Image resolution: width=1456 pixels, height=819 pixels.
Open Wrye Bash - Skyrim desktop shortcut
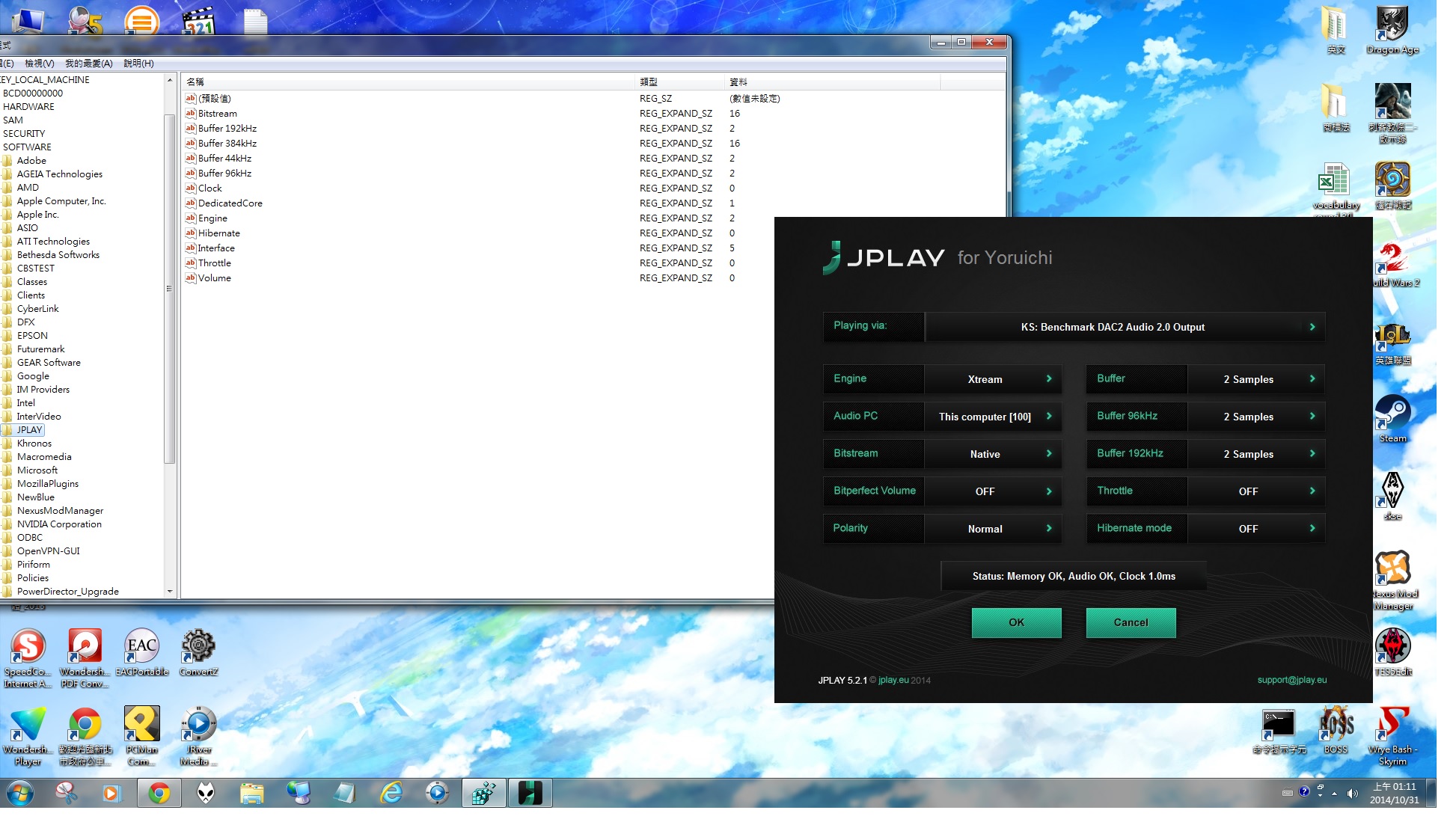coord(1392,736)
